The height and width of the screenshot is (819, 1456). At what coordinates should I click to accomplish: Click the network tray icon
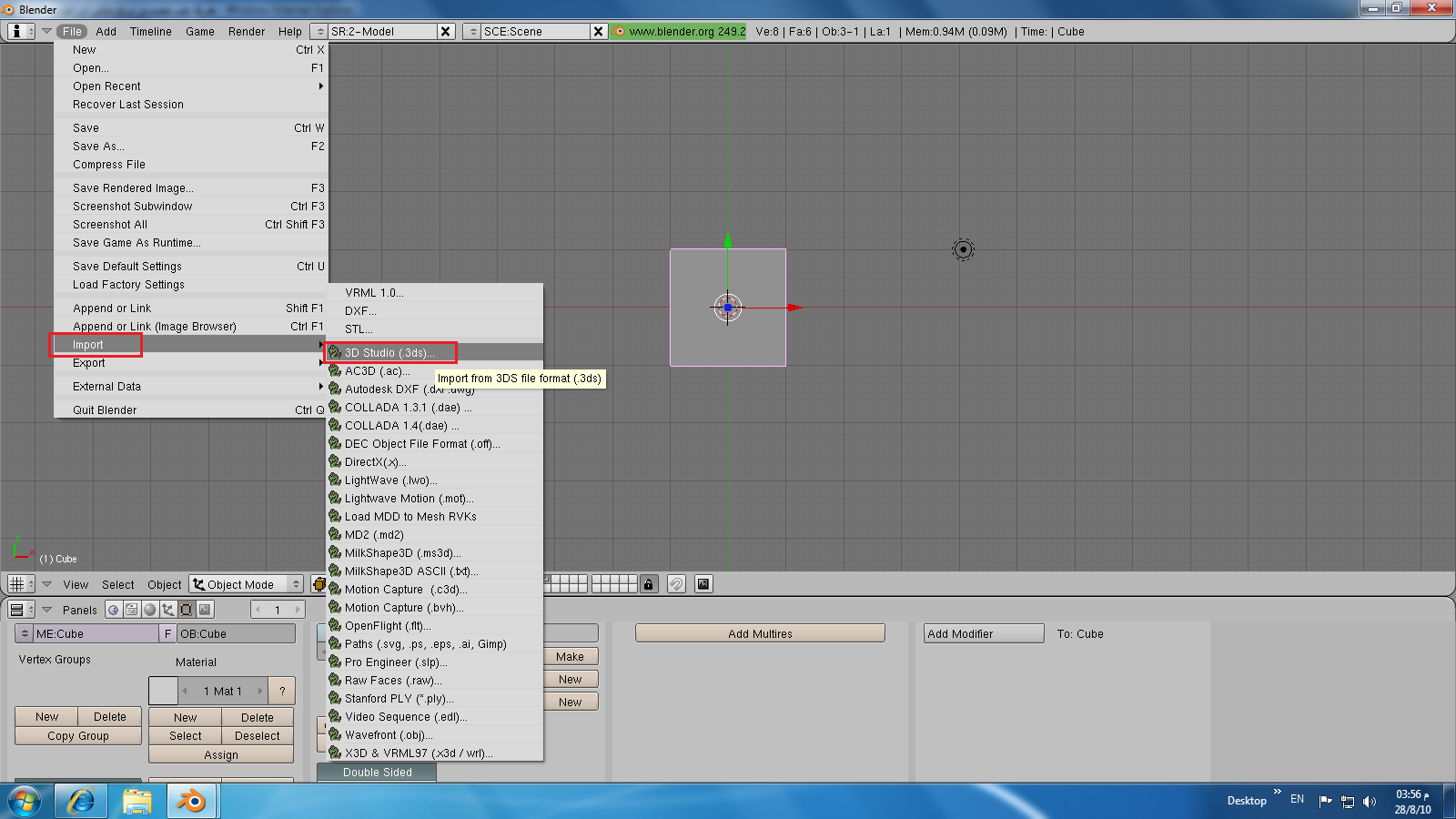pos(1348,802)
